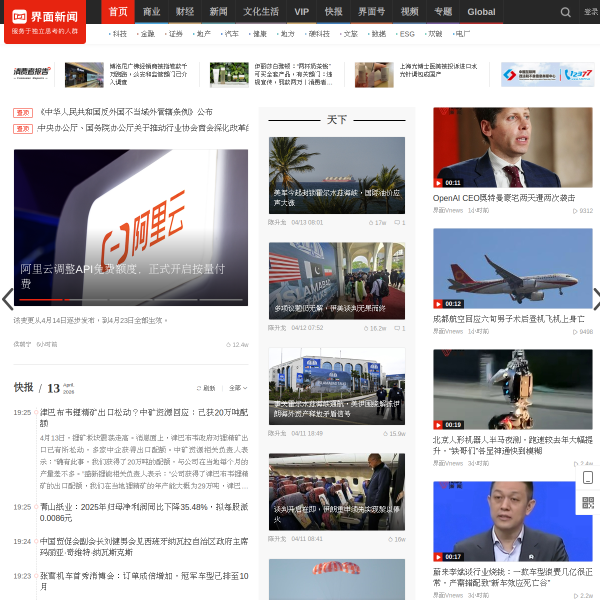600x600 pixels.
Task: Open the skincare products thumbnail in consumer strip
Action: 229,75
